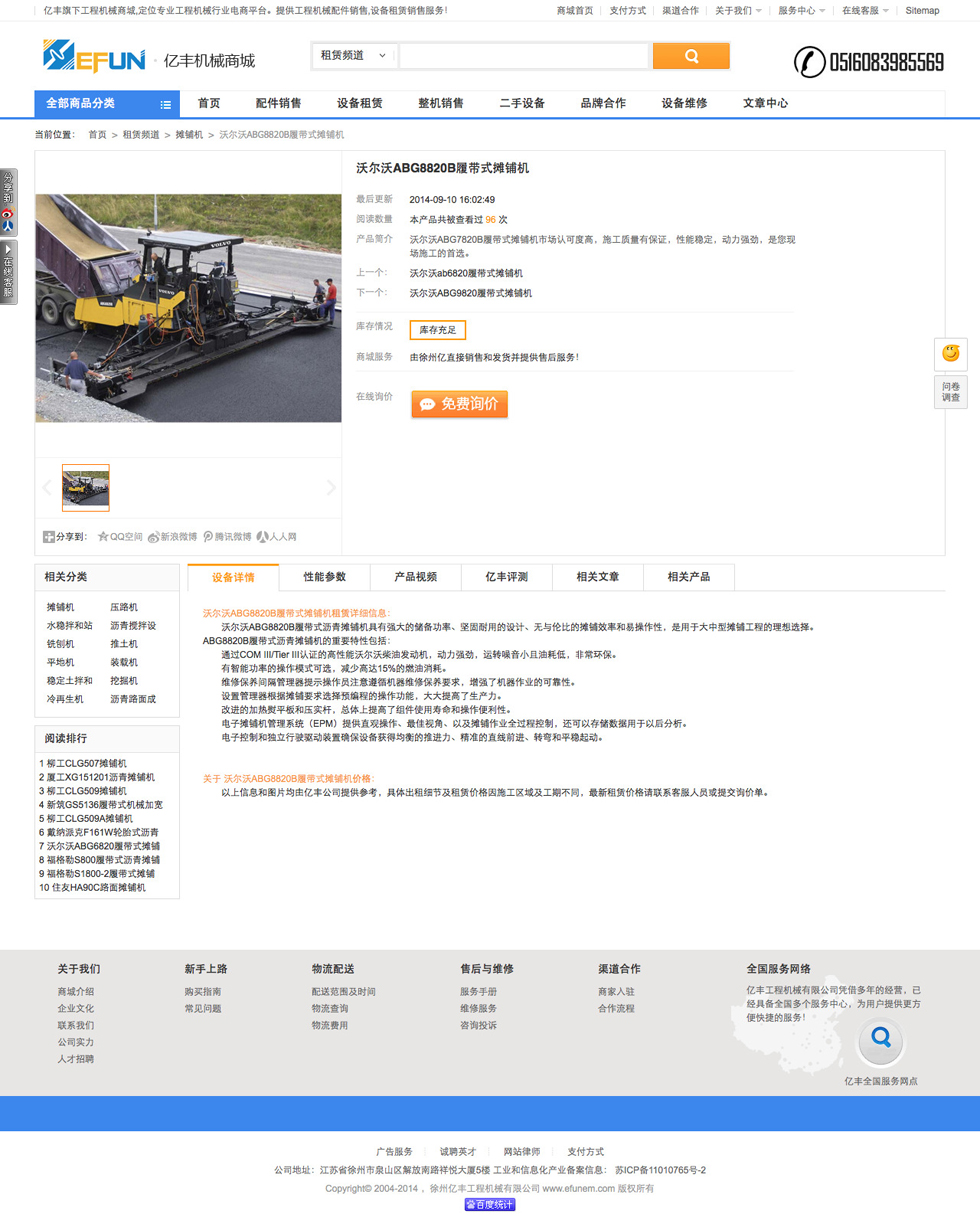Click the list icon beside 全部商品分类

tap(165, 104)
